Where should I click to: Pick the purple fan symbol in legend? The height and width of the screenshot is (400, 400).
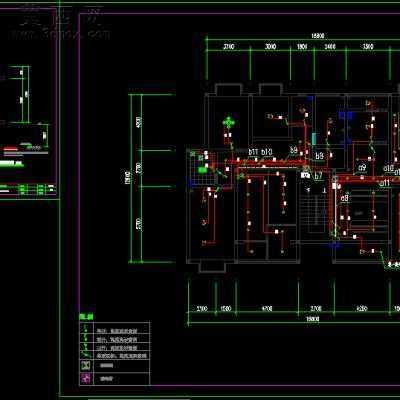coord(86,378)
